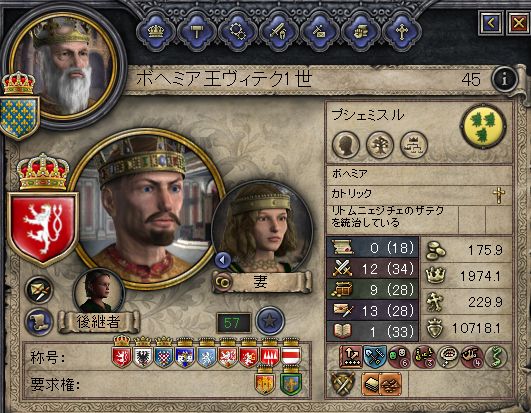Image resolution: width=531 pixels, height=413 pixels.
Task: Open the fist intrigue tab icon
Action: click(361, 32)
